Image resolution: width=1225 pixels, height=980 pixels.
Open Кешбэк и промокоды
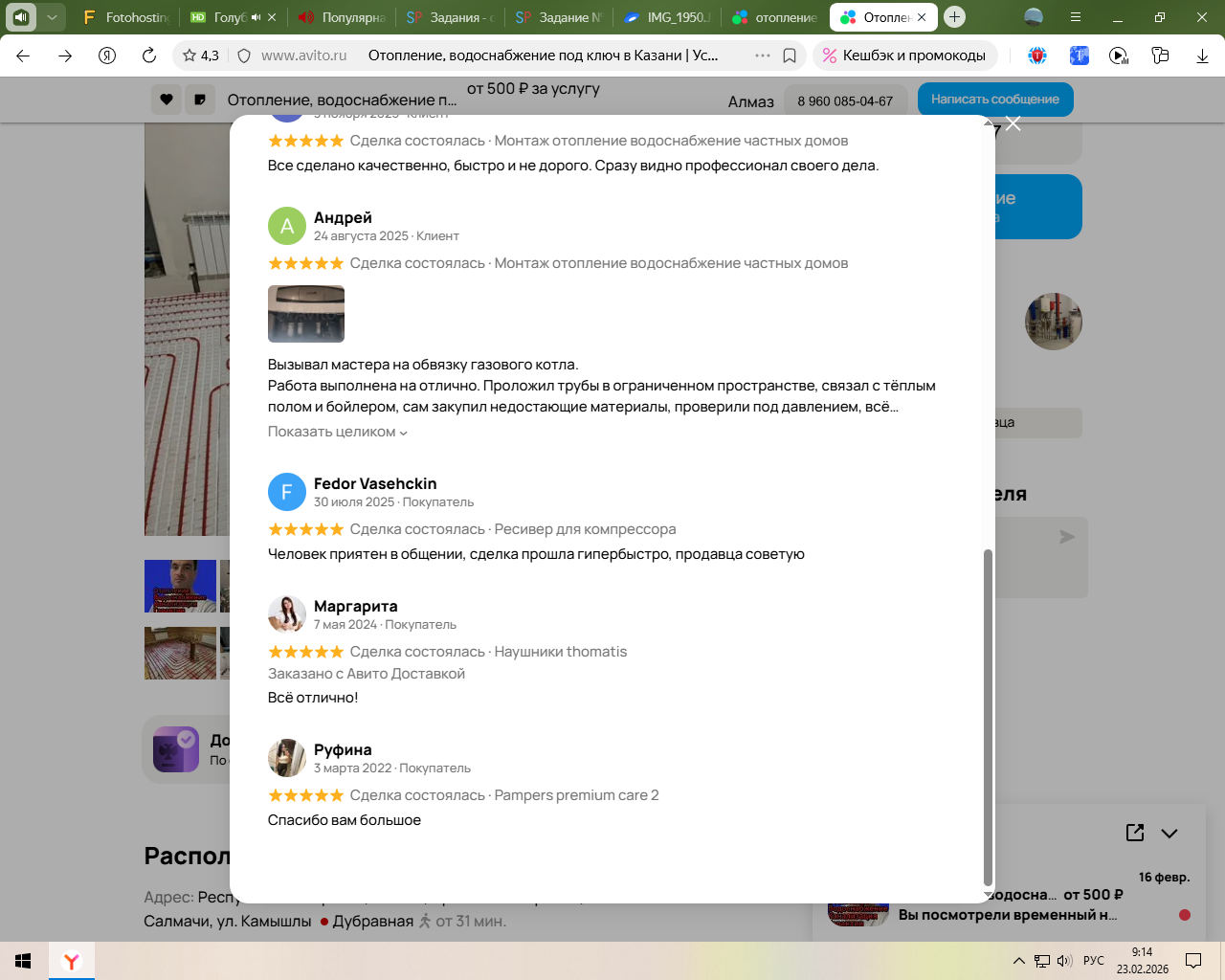click(x=904, y=56)
